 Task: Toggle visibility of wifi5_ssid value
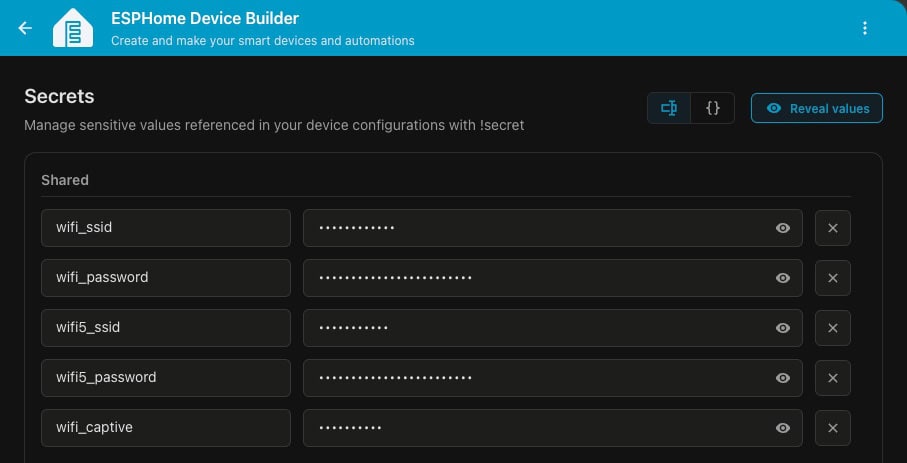click(x=783, y=328)
